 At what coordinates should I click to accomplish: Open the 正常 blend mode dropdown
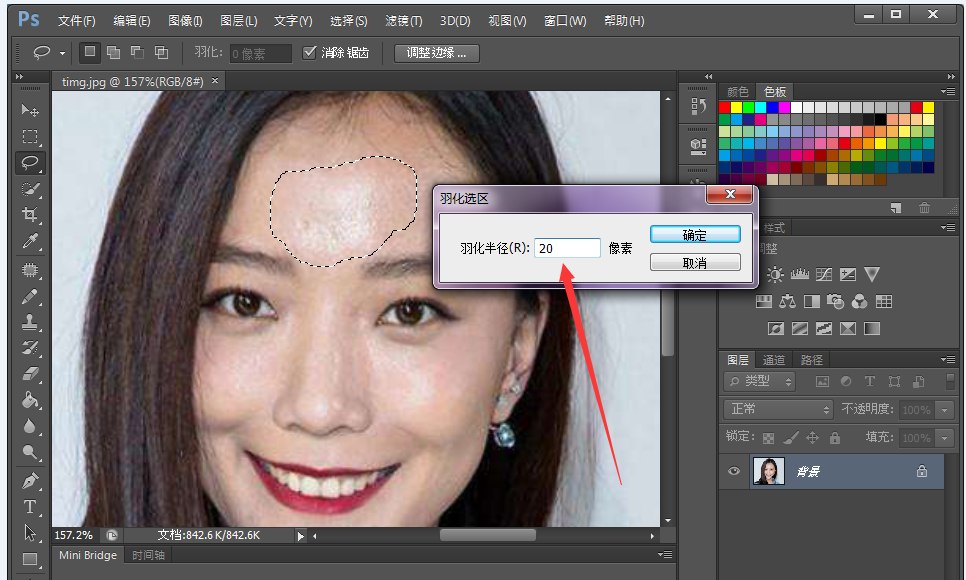coord(778,409)
